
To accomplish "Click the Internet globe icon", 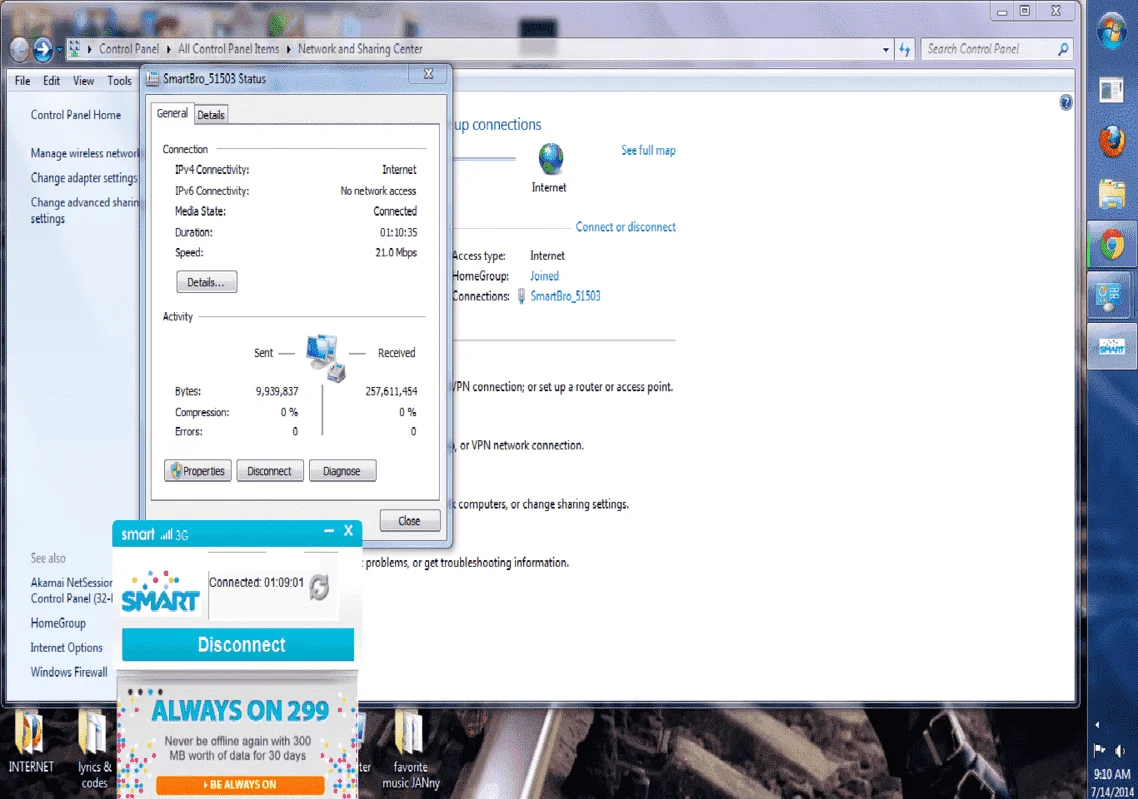I will pyautogui.click(x=551, y=157).
